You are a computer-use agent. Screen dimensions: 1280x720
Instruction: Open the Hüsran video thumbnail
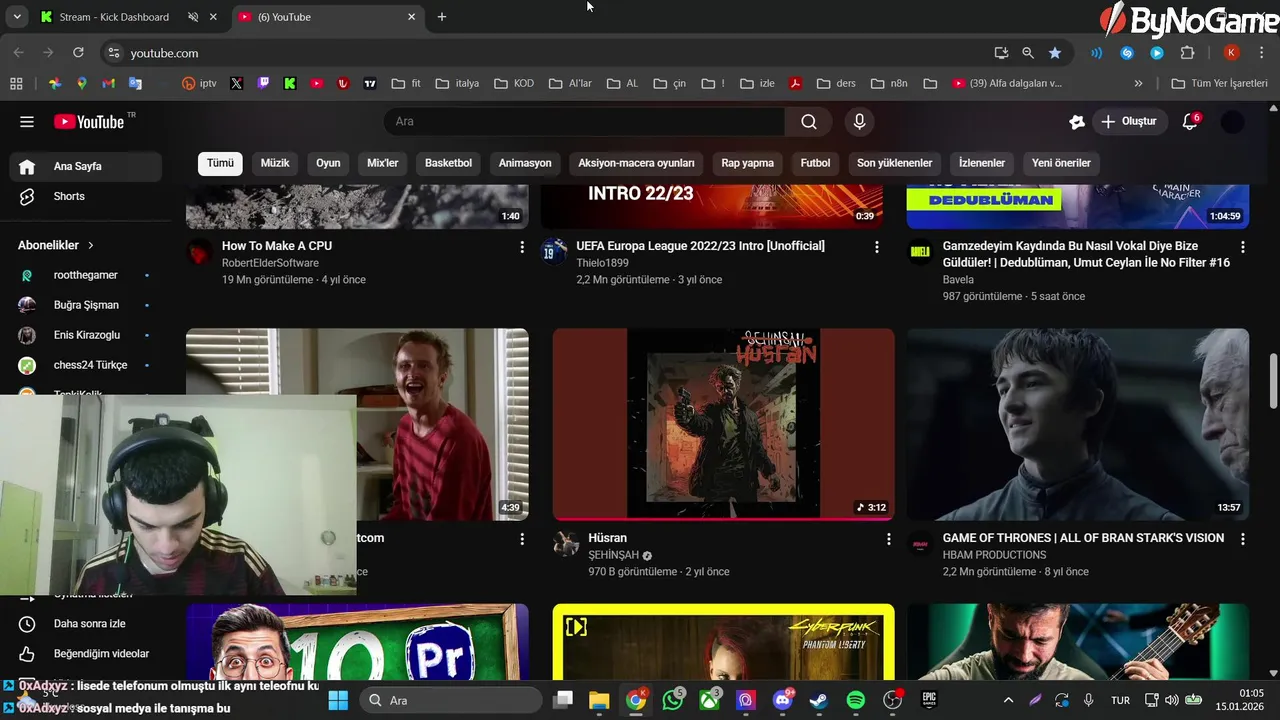pos(723,424)
